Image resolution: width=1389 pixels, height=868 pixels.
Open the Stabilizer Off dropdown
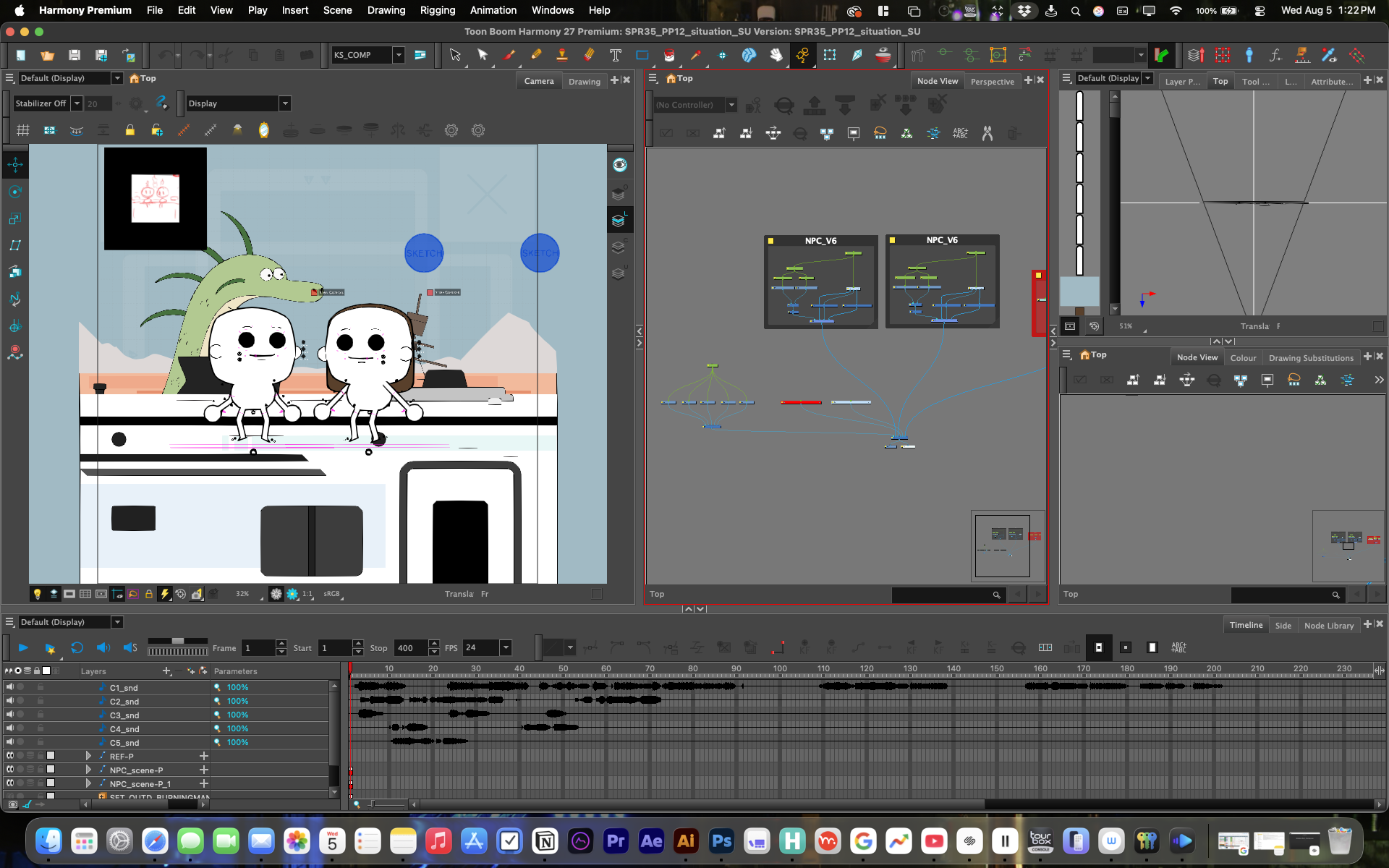coord(76,103)
